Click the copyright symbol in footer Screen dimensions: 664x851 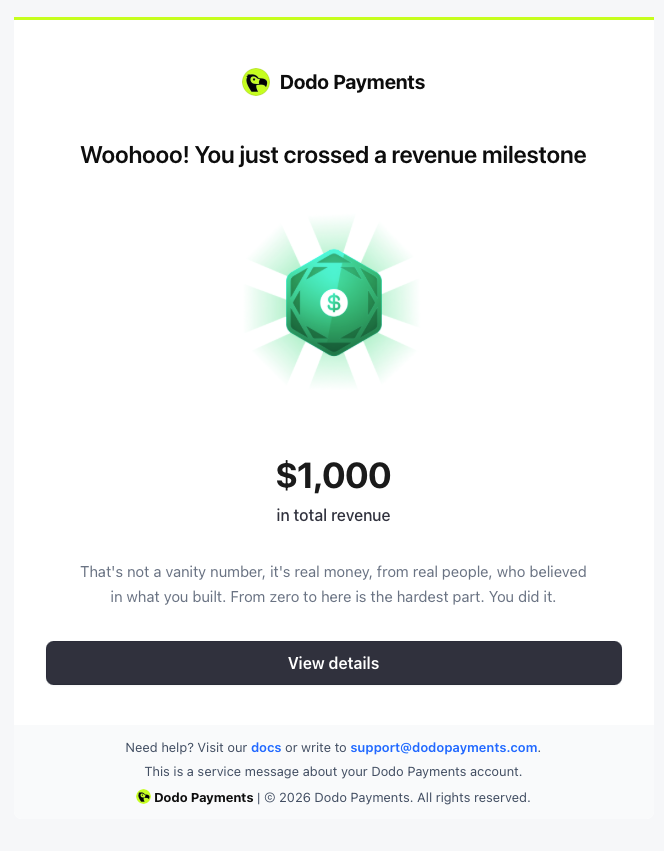pos(270,798)
